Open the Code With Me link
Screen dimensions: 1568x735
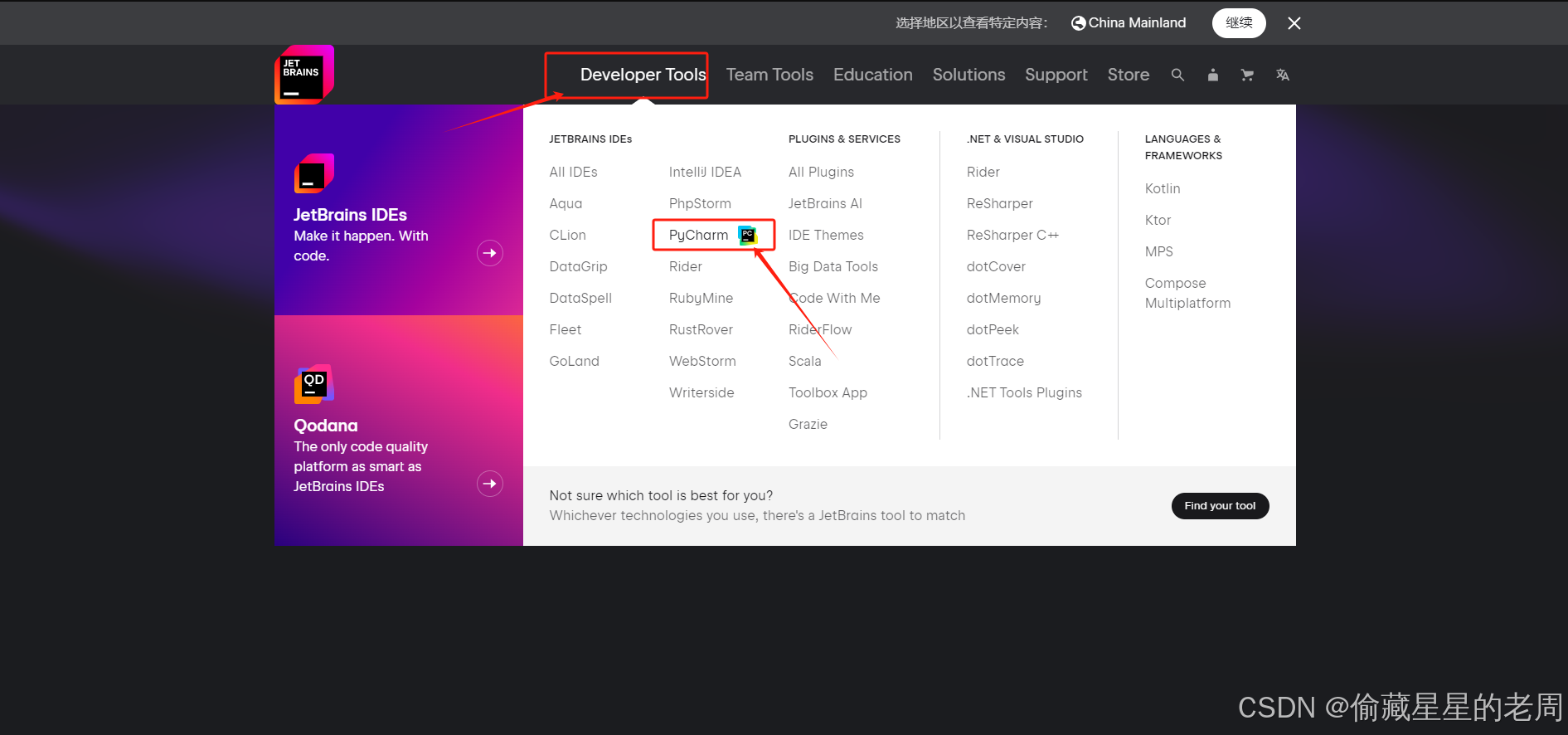834,298
